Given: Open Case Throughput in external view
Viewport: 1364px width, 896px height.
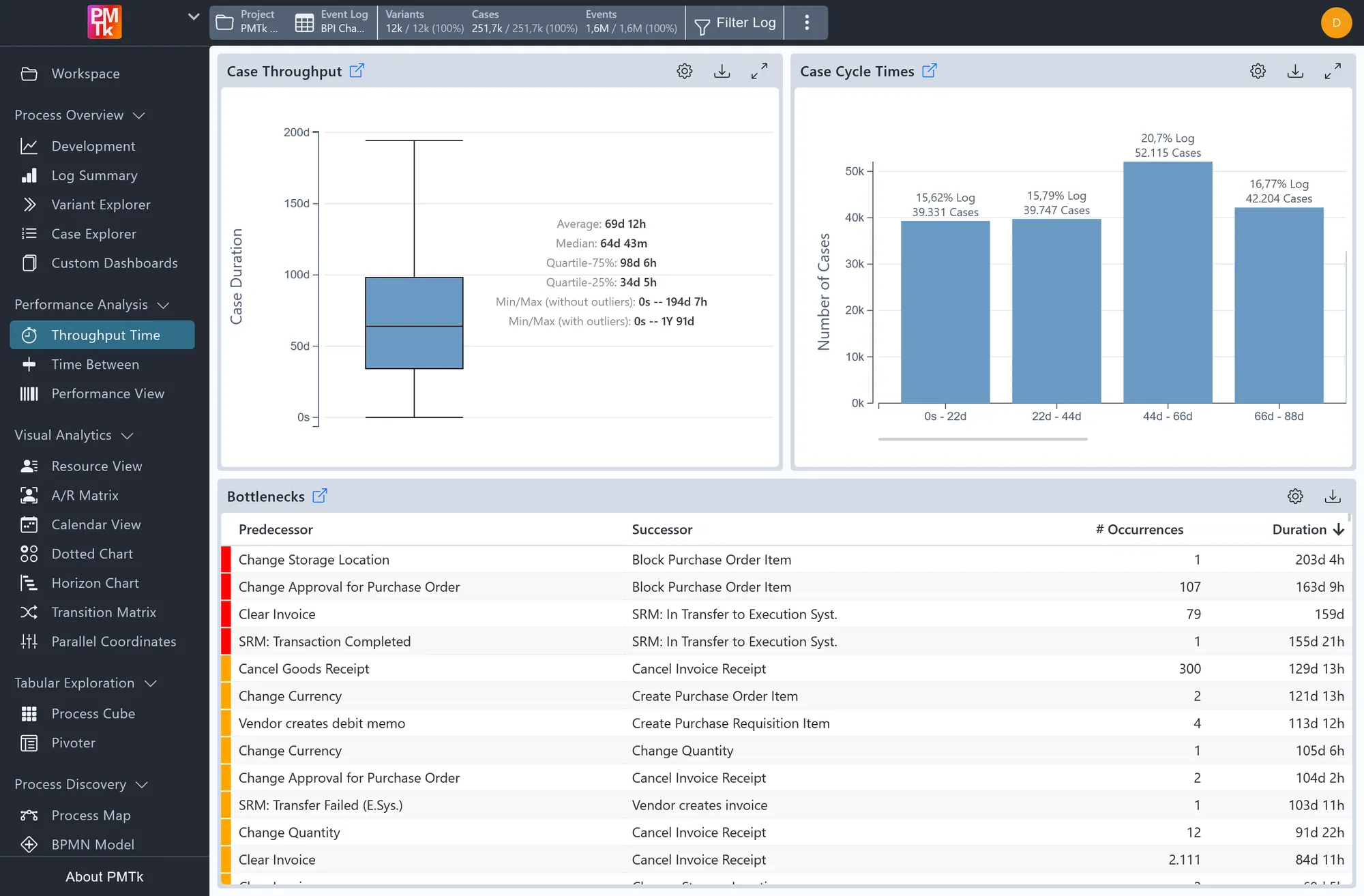Looking at the screenshot, I should tap(357, 70).
